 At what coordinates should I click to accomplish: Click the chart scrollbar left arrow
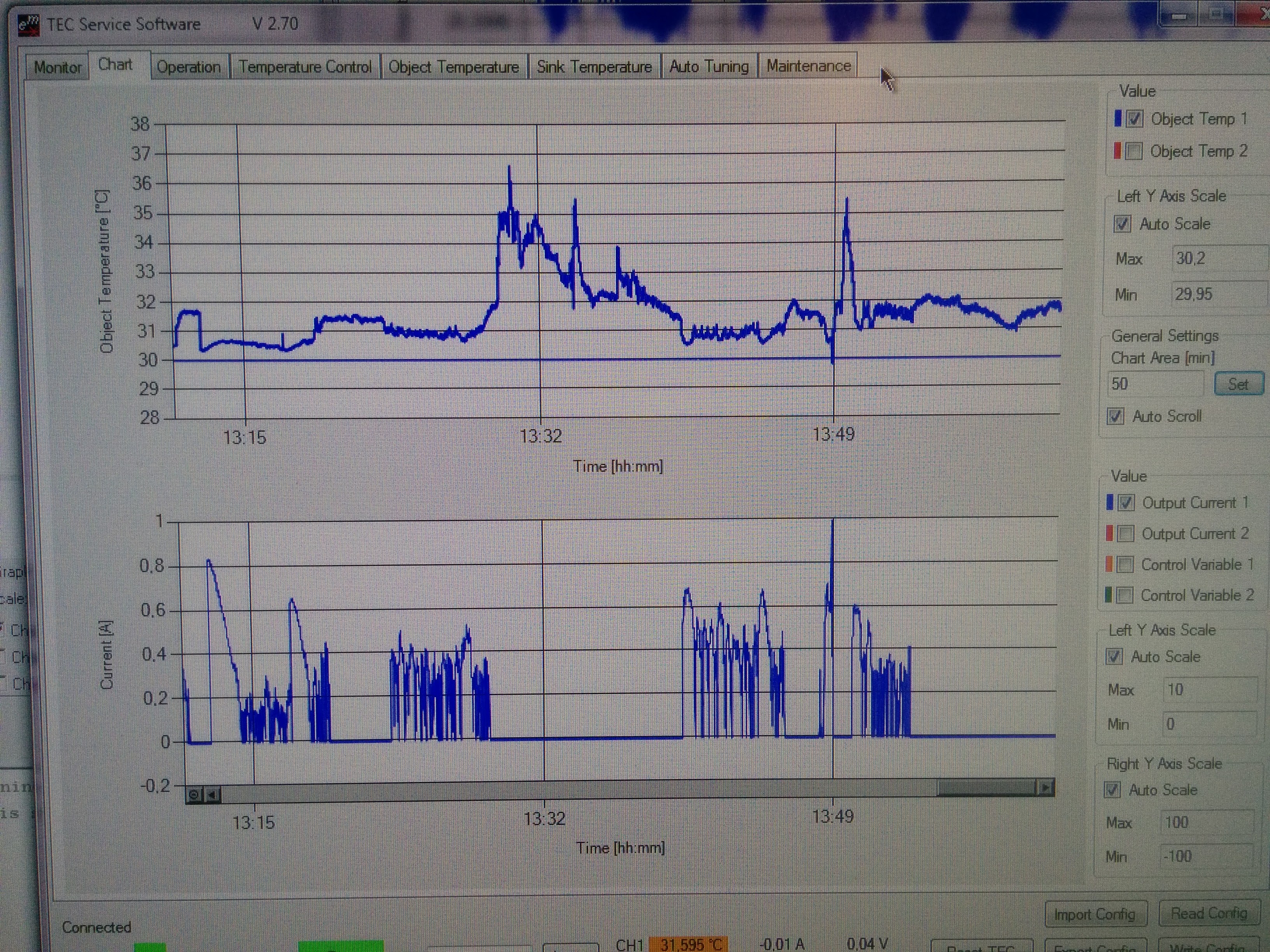coord(212,795)
